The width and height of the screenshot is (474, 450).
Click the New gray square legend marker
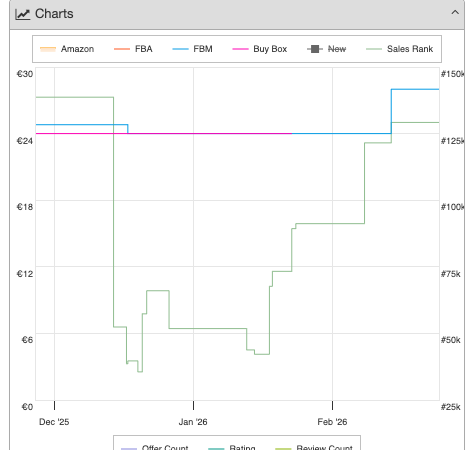tap(315, 49)
